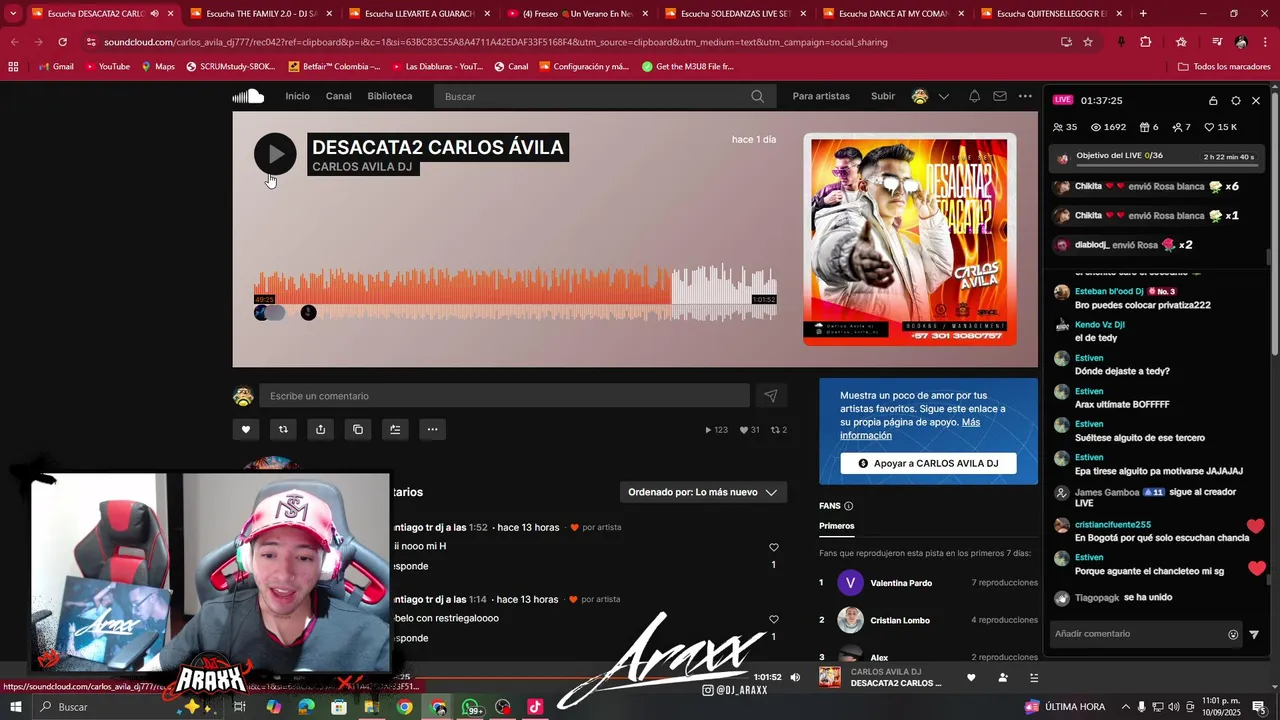Like comment 'belo con restriegaloooo'
This screenshot has width=1280, height=720.
coord(773,619)
